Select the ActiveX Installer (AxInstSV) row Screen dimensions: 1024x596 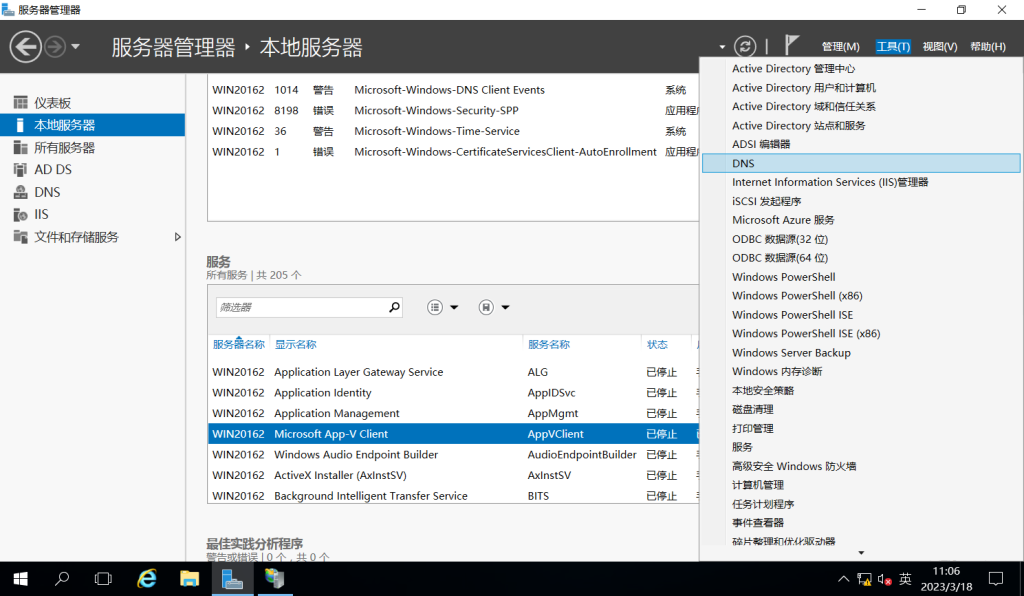(453, 475)
